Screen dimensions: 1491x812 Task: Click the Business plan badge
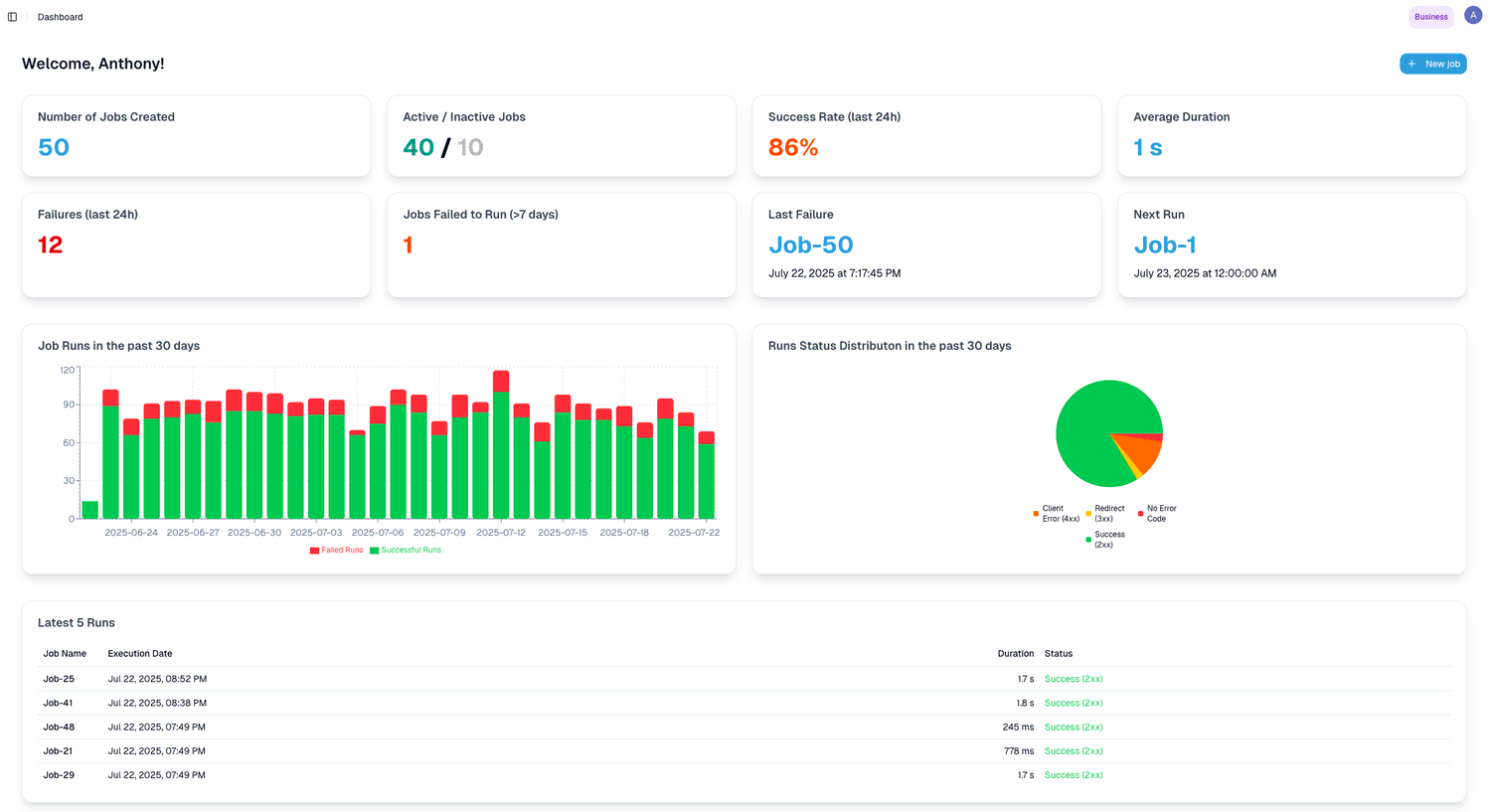[x=1430, y=17]
